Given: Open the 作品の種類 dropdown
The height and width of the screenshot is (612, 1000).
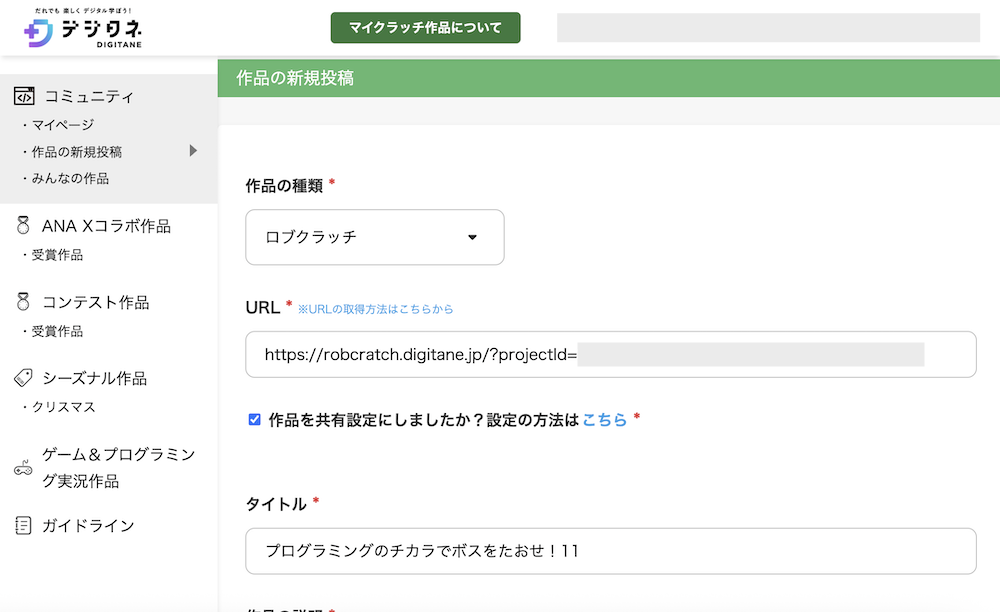Looking at the screenshot, I should pyautogui.click(x=374, y=237).
